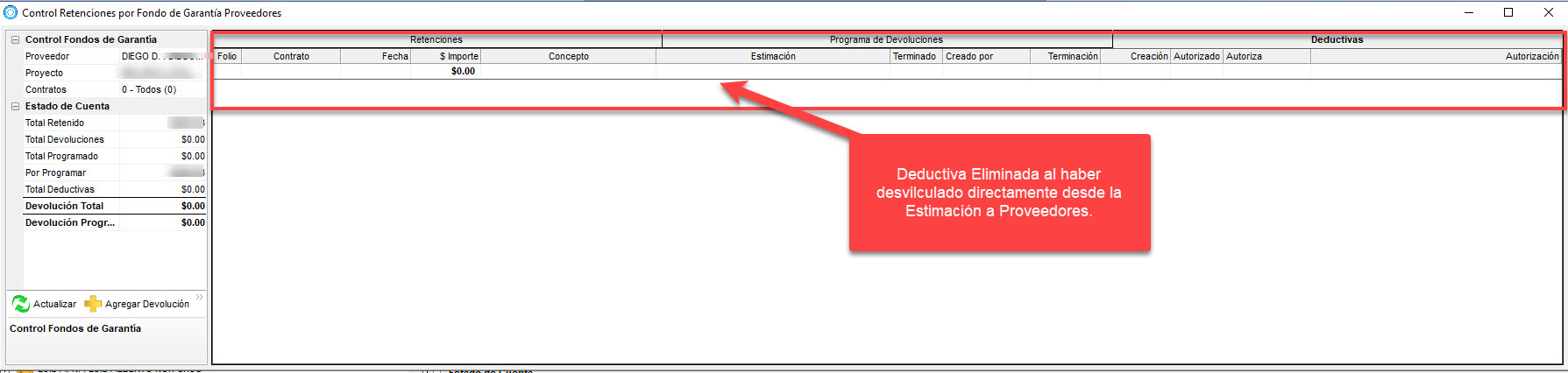The image size is (1568, 373).
Task: Select the Retenciones column group header
Action: [436, 39]
